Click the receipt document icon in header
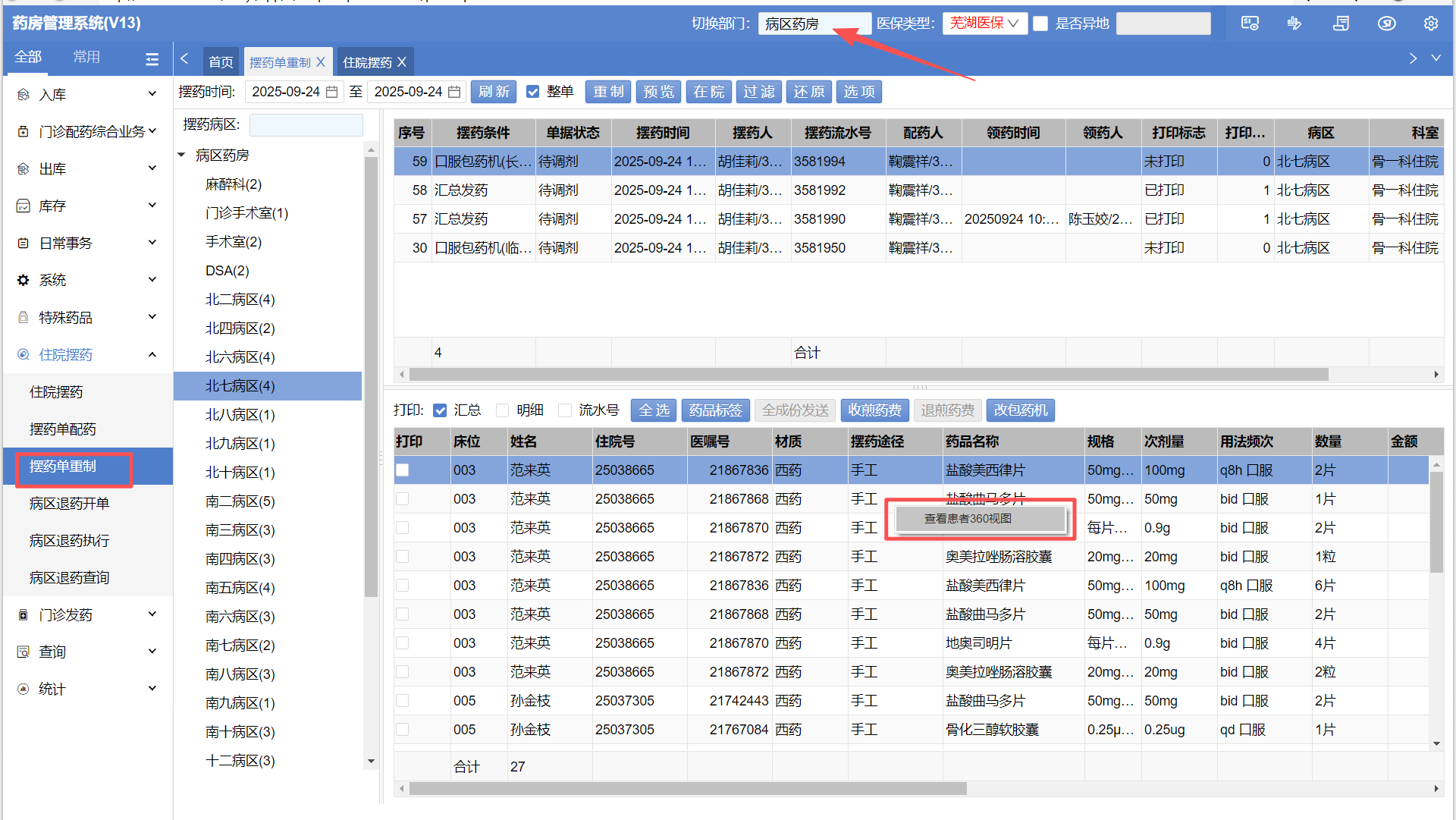The width and height of the screenshot is (1456, 820). tap(1341, 24)
